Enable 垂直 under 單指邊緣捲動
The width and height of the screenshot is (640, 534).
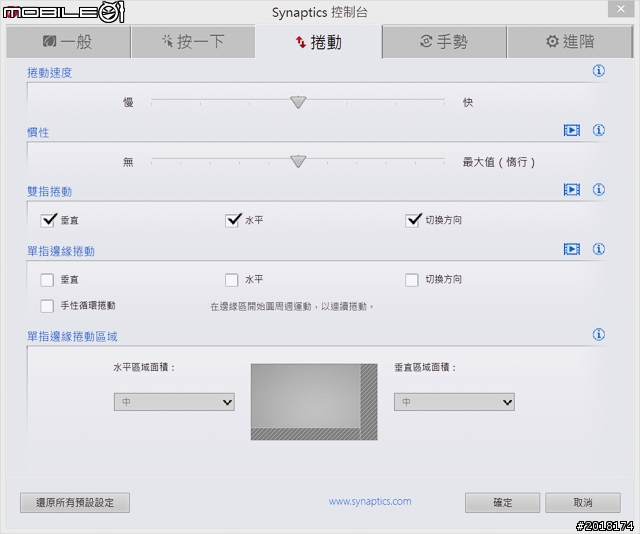(x=47, y=280)
